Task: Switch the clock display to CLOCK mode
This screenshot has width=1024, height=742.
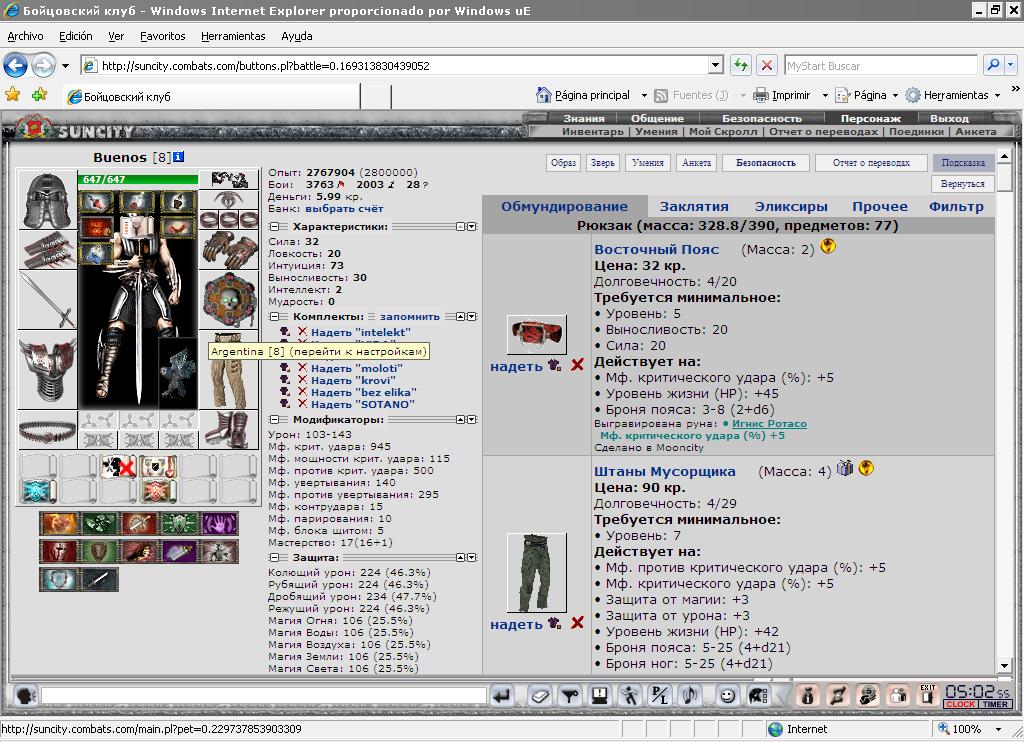Action: point(961,704)
